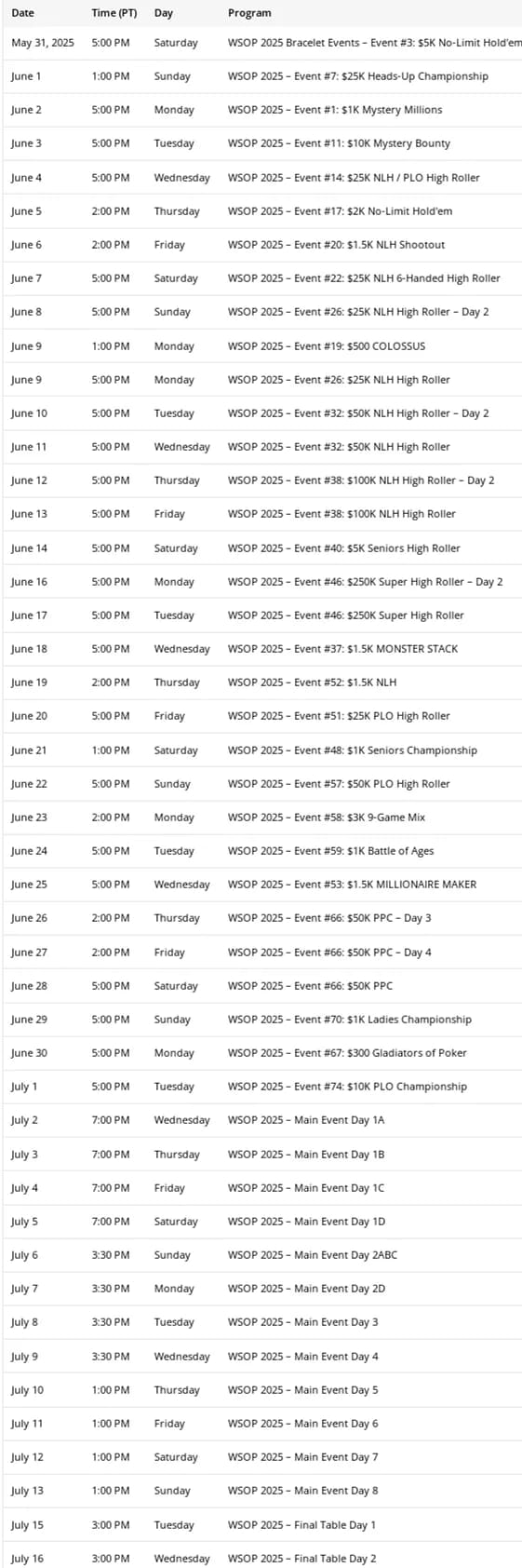
Task: Select Event #58: $3K 9-Game Mix row
Action: pyautogui.click(x=261, y=818)
